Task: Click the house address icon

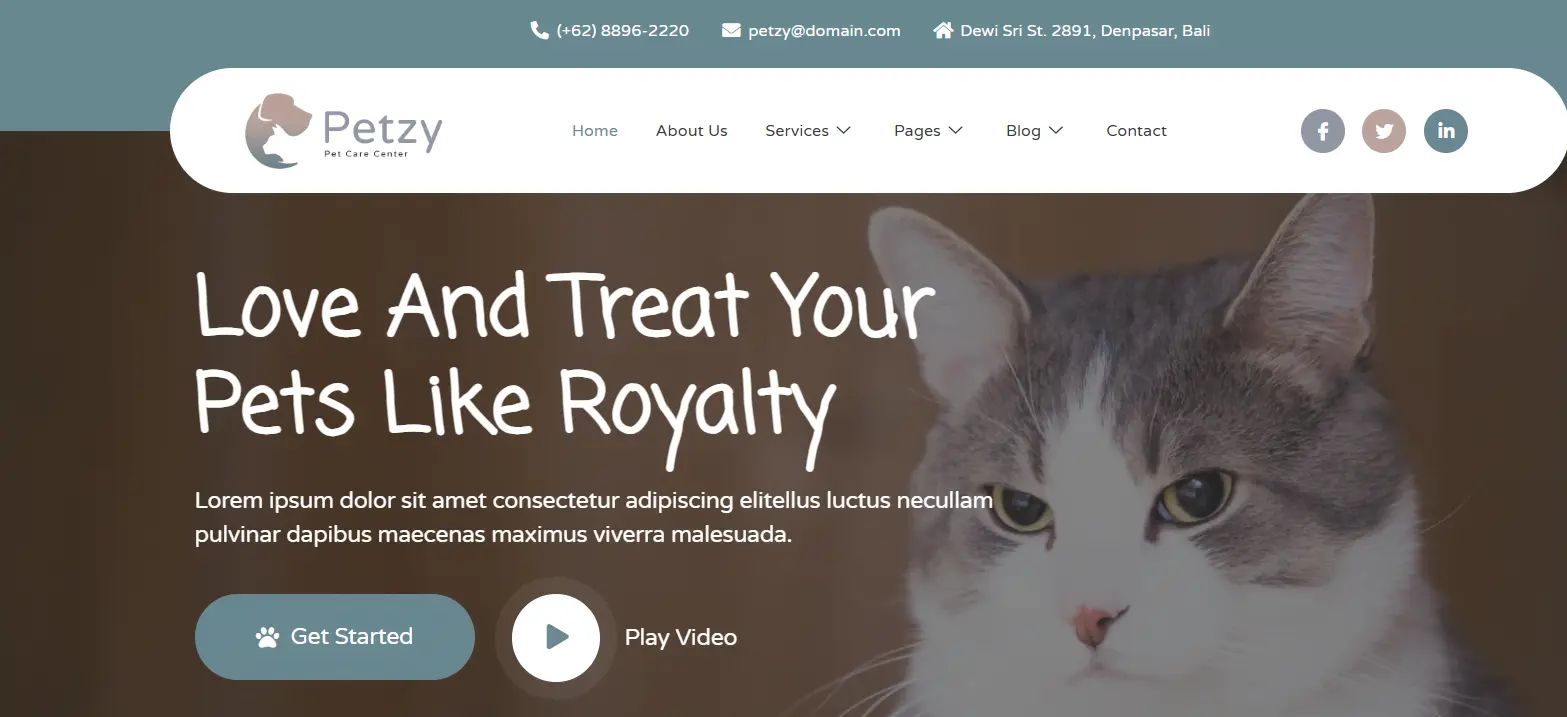Action: pos(943,31)
